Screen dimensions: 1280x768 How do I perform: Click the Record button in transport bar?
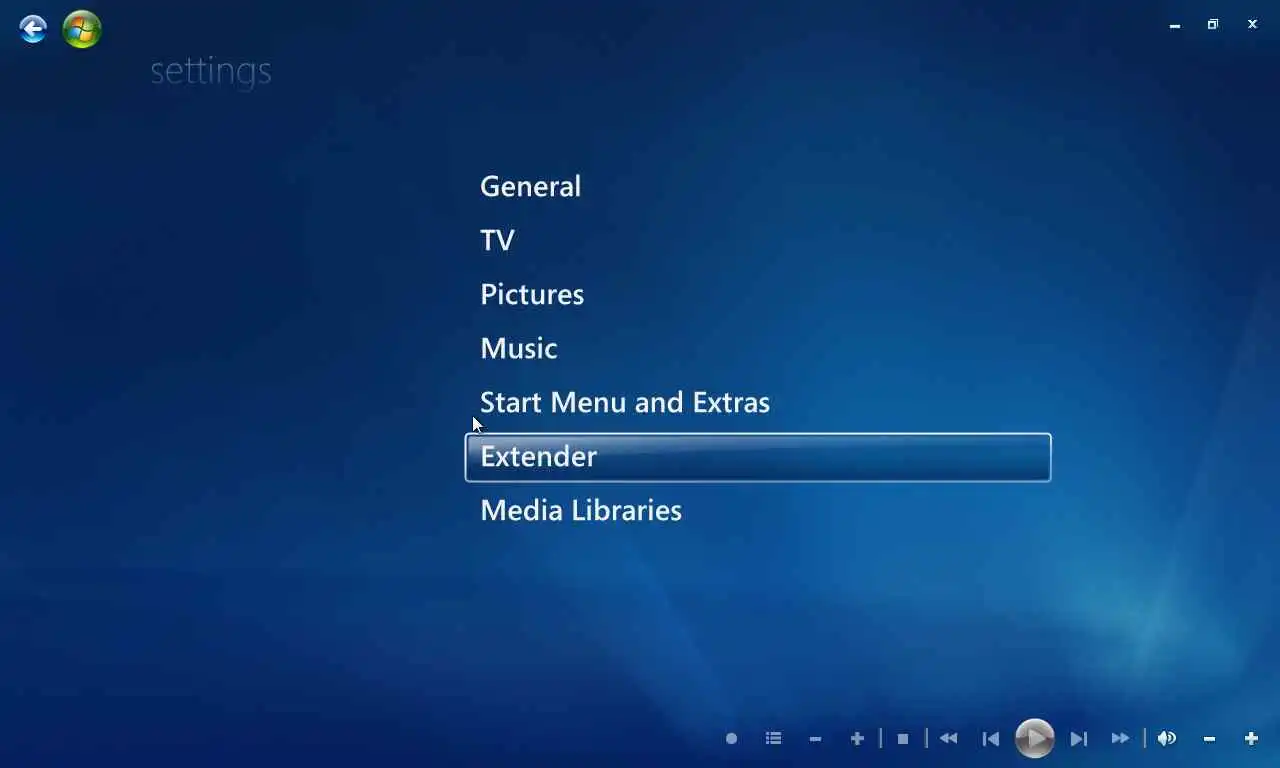click(731, 738)
